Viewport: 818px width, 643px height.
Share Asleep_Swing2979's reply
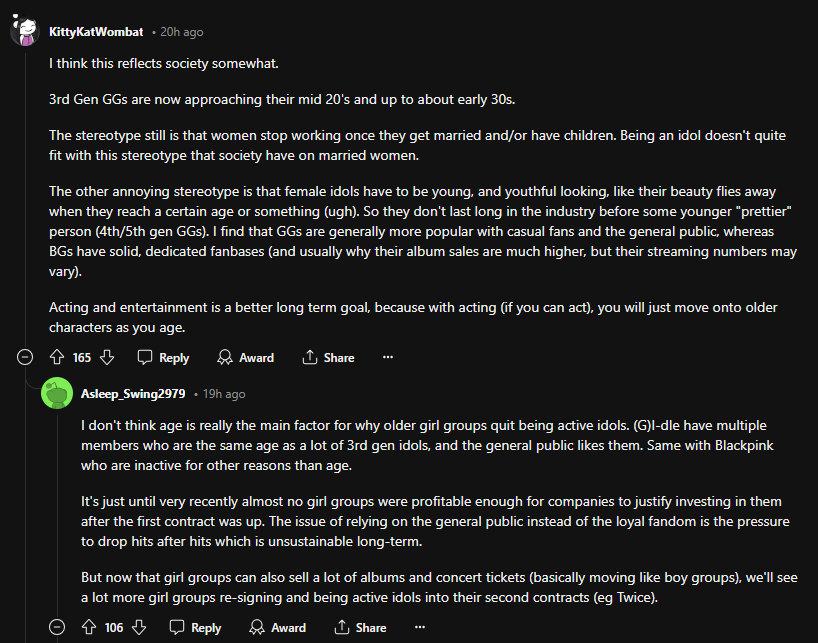(360, 627)
